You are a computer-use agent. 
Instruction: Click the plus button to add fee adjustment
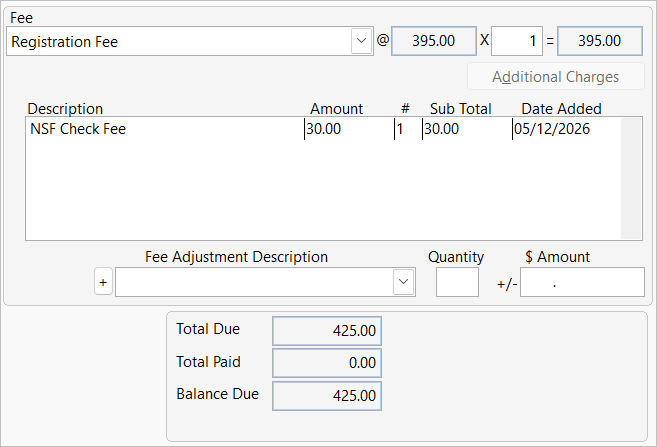(103, 282)
